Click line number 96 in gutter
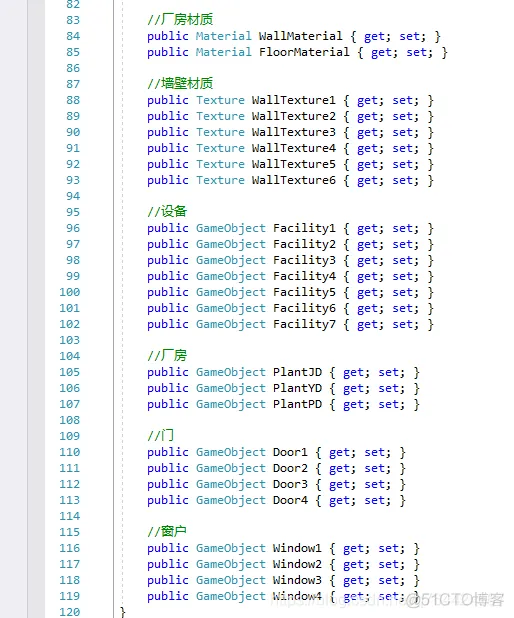The width and height of the screenshot is (514, 618). coord(73,228)
